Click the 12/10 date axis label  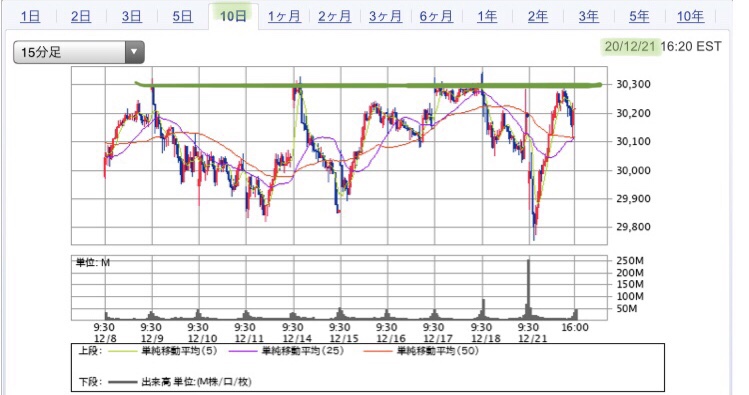pos(202,338)
